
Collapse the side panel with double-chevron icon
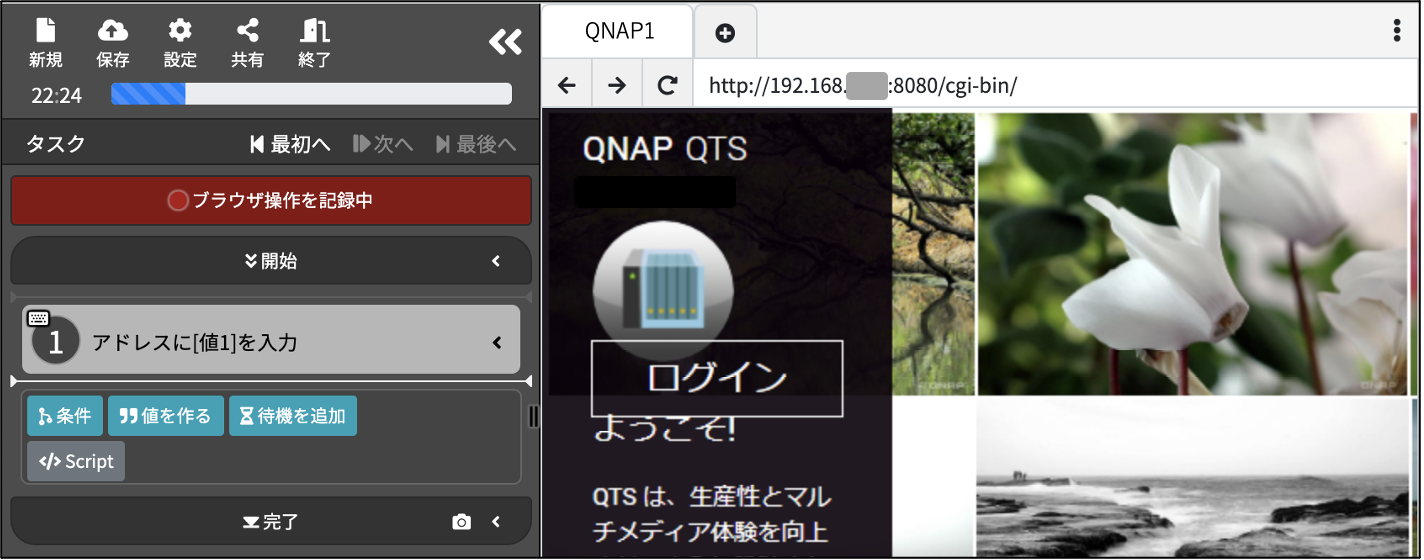[505, 42]
